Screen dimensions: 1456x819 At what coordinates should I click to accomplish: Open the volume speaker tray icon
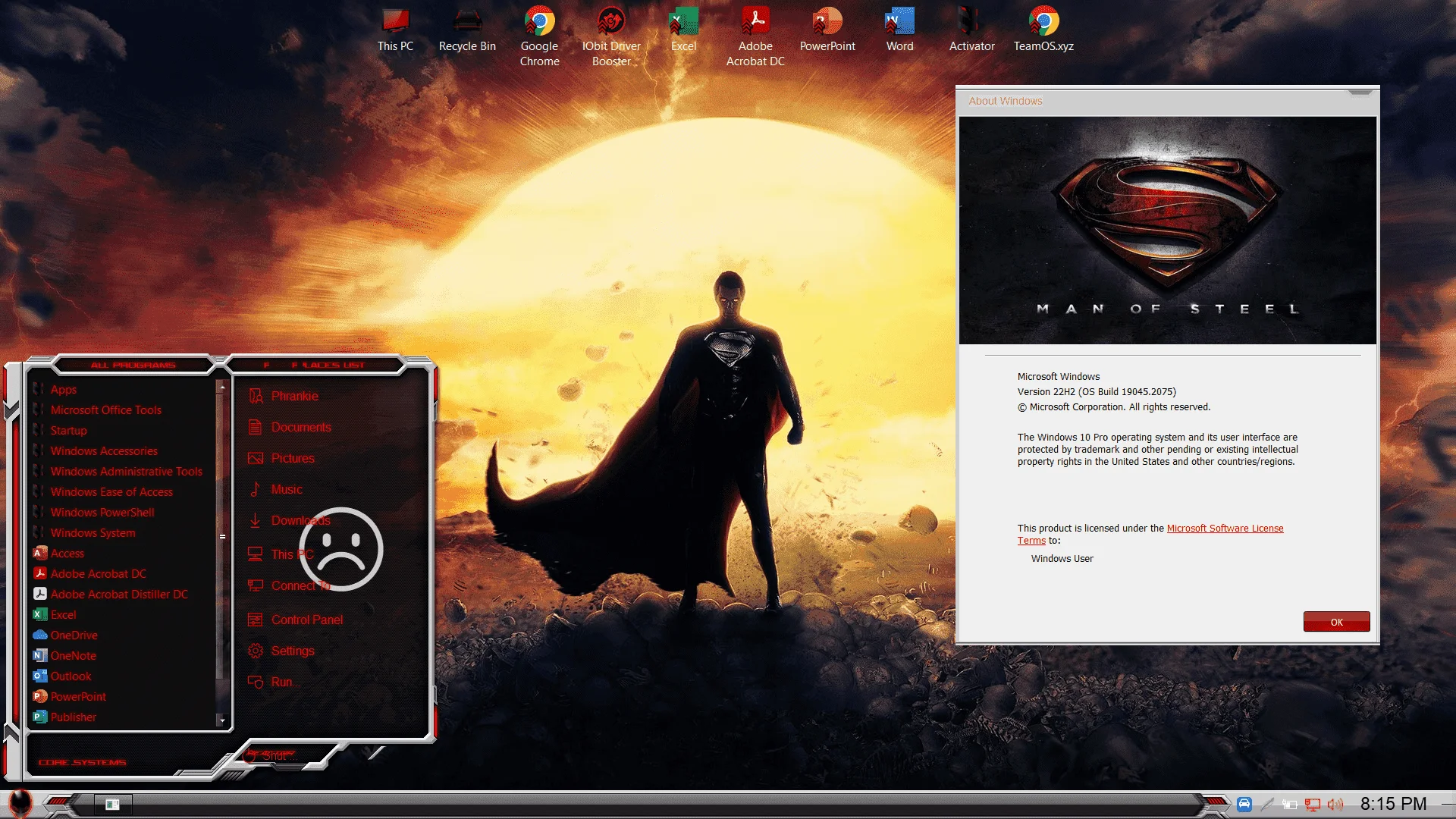1335,805
